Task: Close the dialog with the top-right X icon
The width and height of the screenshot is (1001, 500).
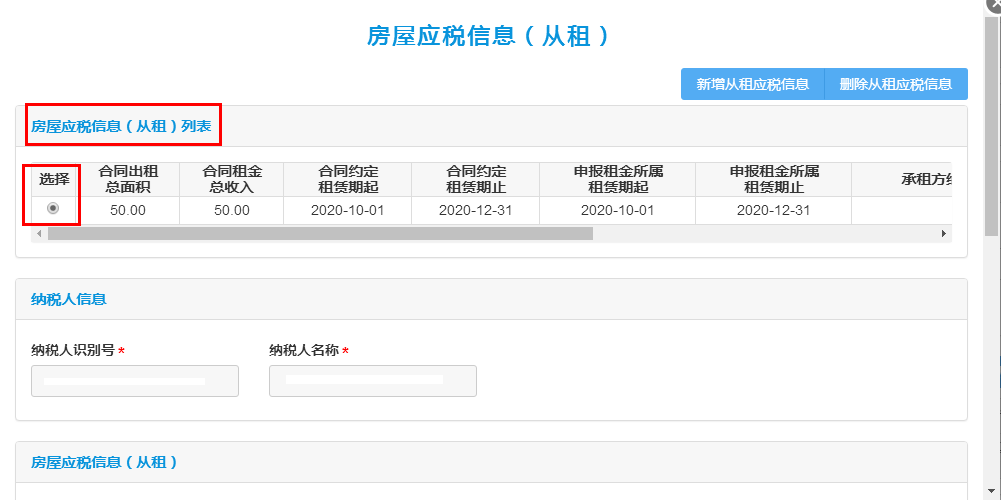Action: click(x=993, y=5)
